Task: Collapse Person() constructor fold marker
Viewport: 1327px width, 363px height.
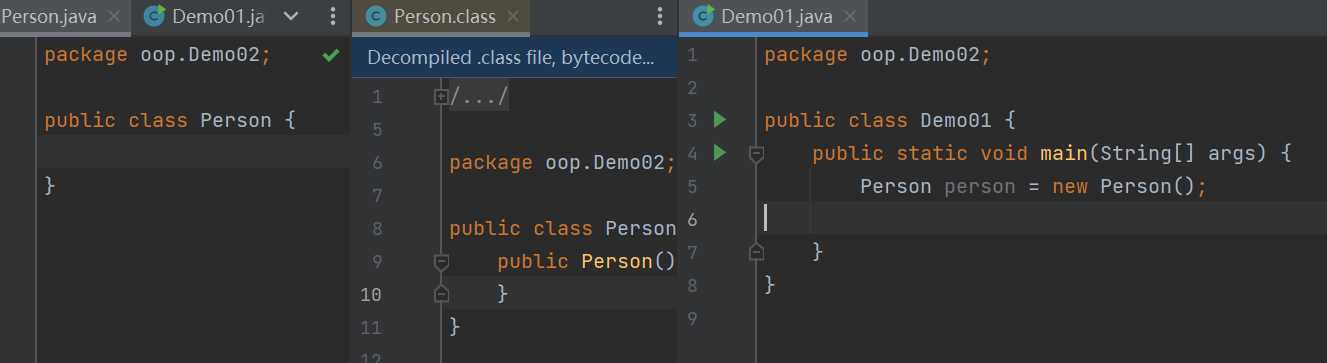Action: coord(441,262)
